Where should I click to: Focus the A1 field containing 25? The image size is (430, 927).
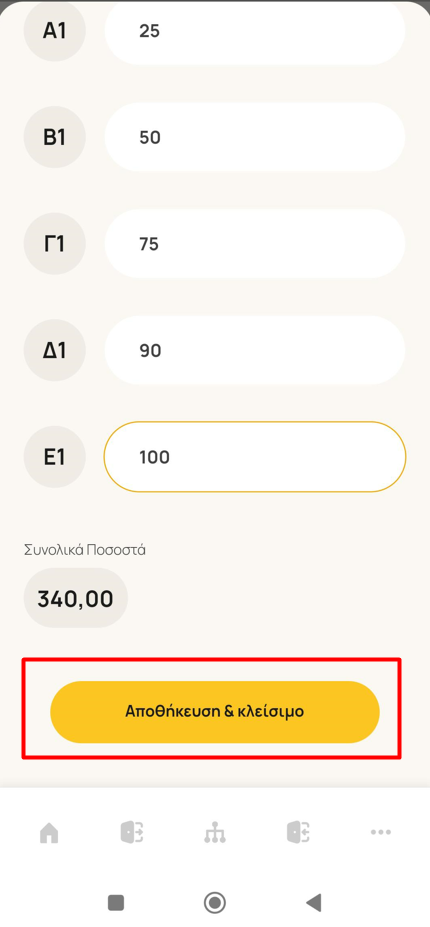pyautogui.click(x=255, y=30)
